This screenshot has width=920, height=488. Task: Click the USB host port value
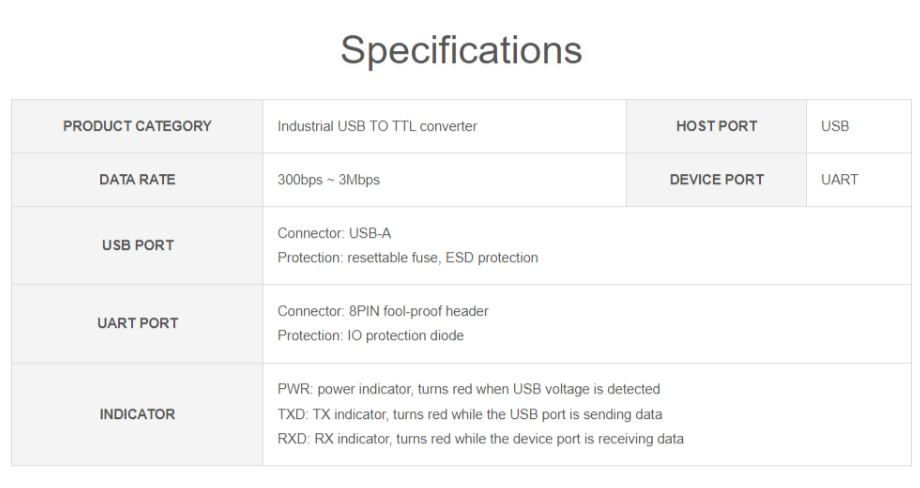click(x=835, y=126)
